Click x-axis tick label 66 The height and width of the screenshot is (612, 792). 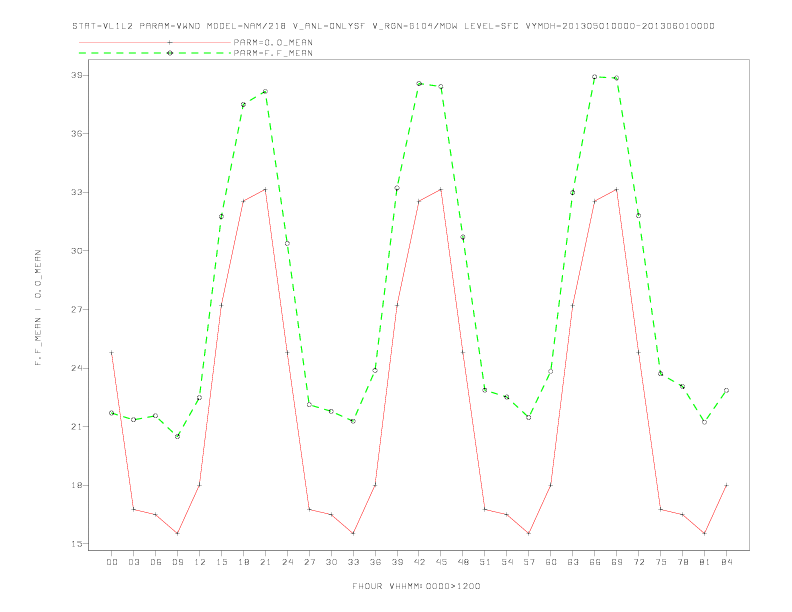click(x=595, y=562)
